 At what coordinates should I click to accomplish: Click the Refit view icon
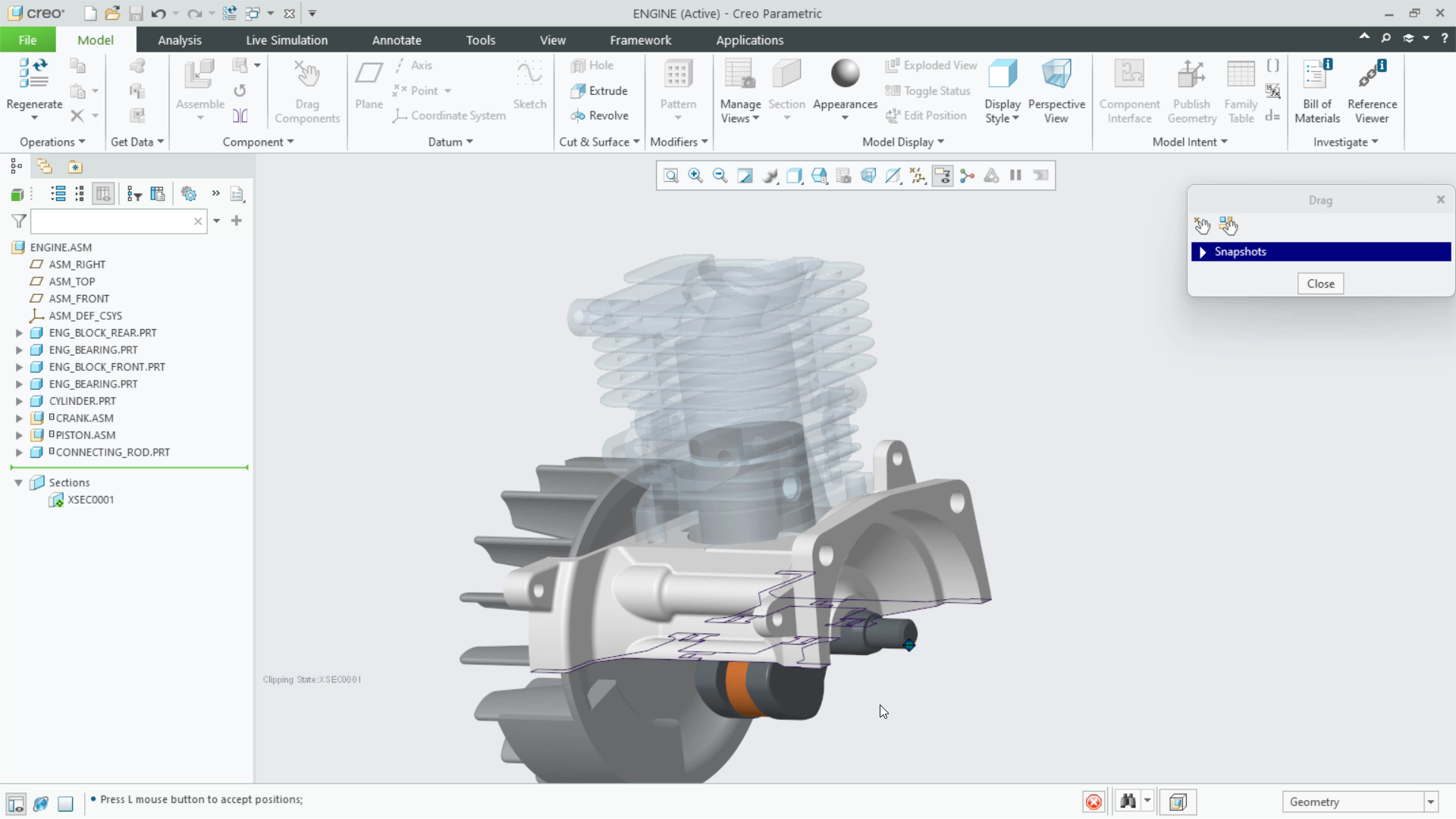(670, 176)
